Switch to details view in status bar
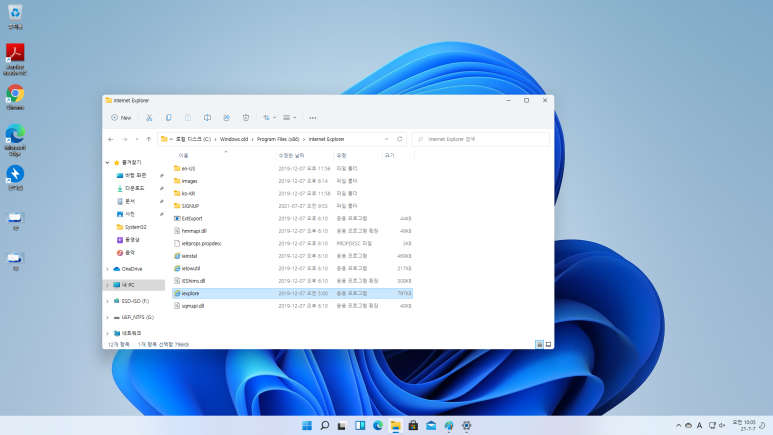 [x=539, y=344]
